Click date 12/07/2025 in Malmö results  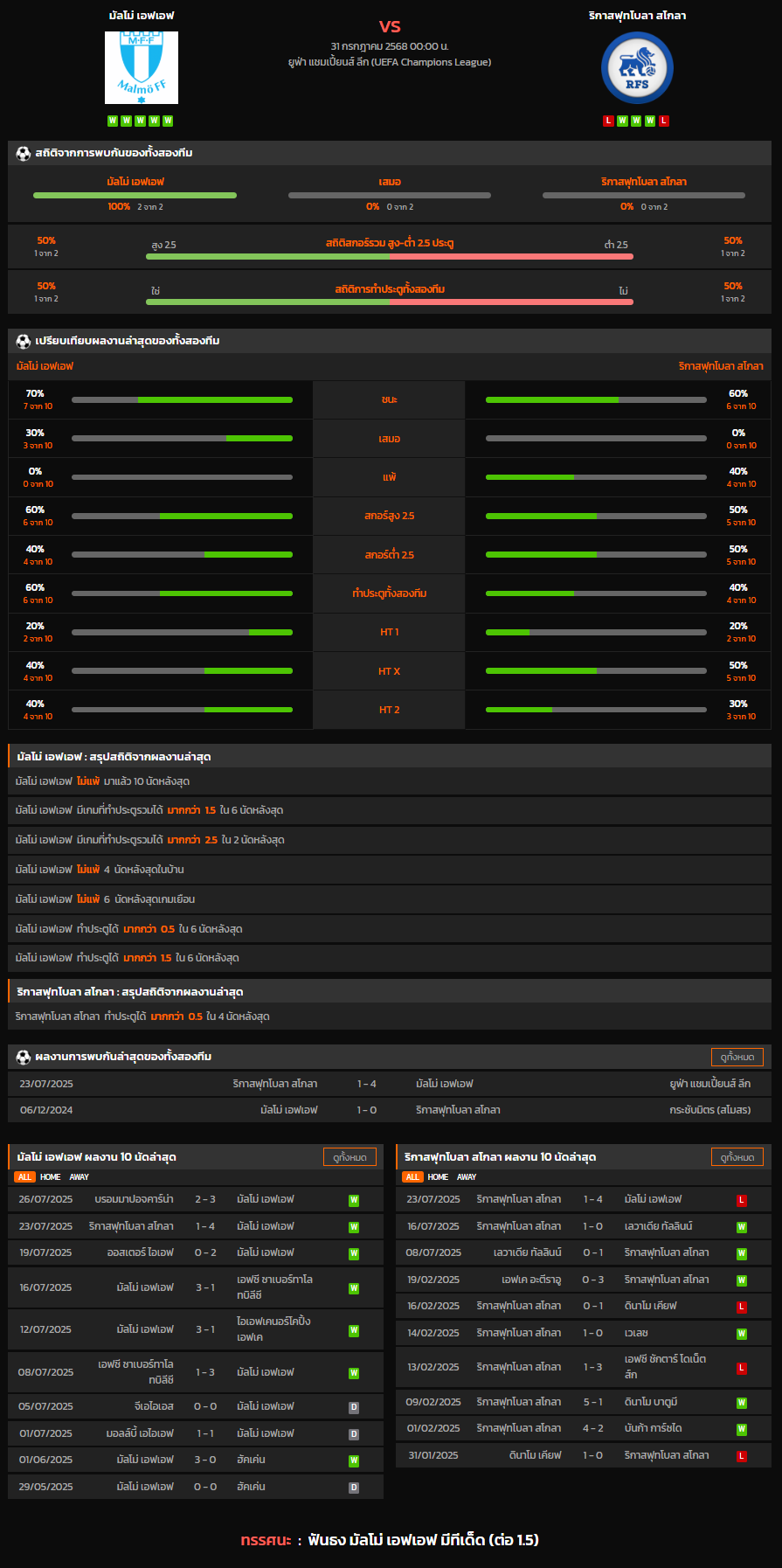pos(46,1329)
